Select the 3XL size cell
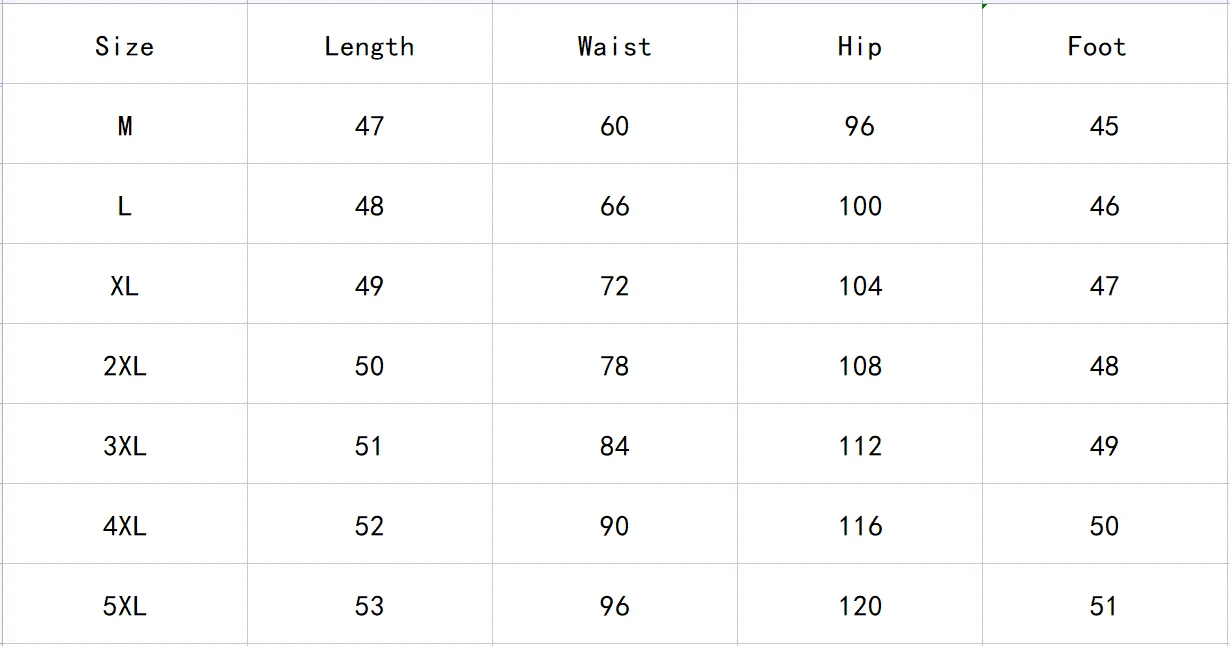This screenshot has width=1230, height=646. tap(124, 446)
